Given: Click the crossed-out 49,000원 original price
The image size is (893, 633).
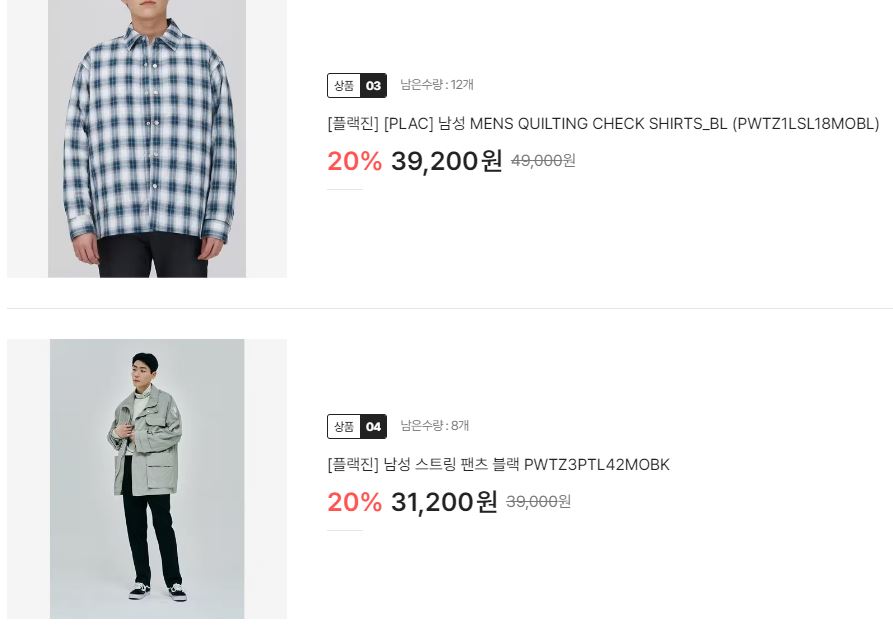Looking at the screenshot, I should coord(543,161).
